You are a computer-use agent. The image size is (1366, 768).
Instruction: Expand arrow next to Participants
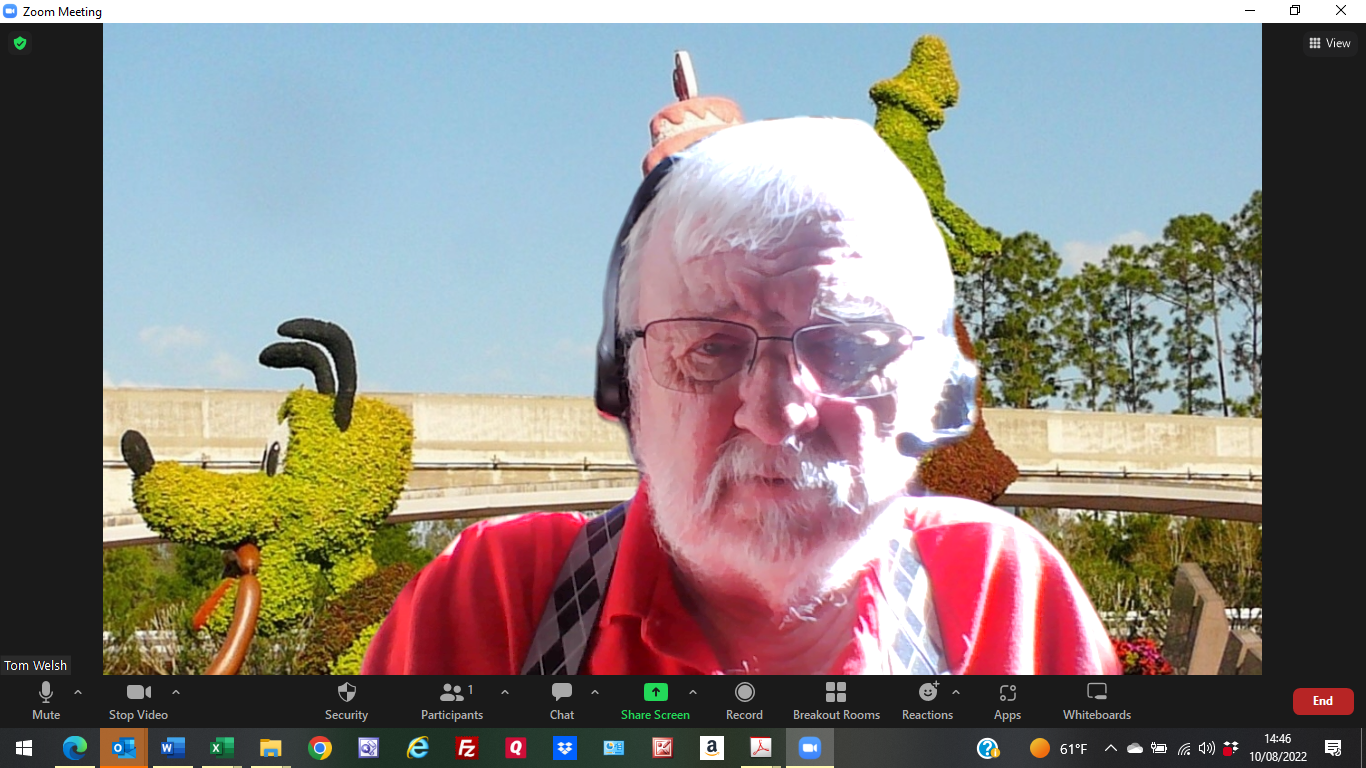(x=504, y=692)
